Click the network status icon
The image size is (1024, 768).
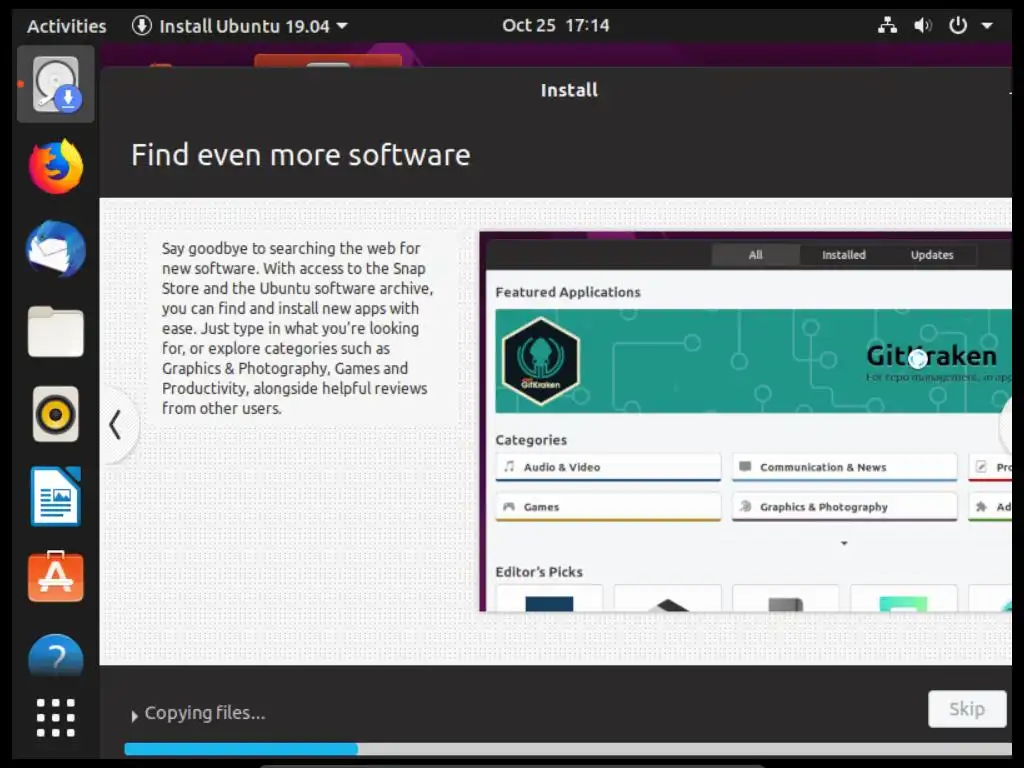click(x=887, y=25)
